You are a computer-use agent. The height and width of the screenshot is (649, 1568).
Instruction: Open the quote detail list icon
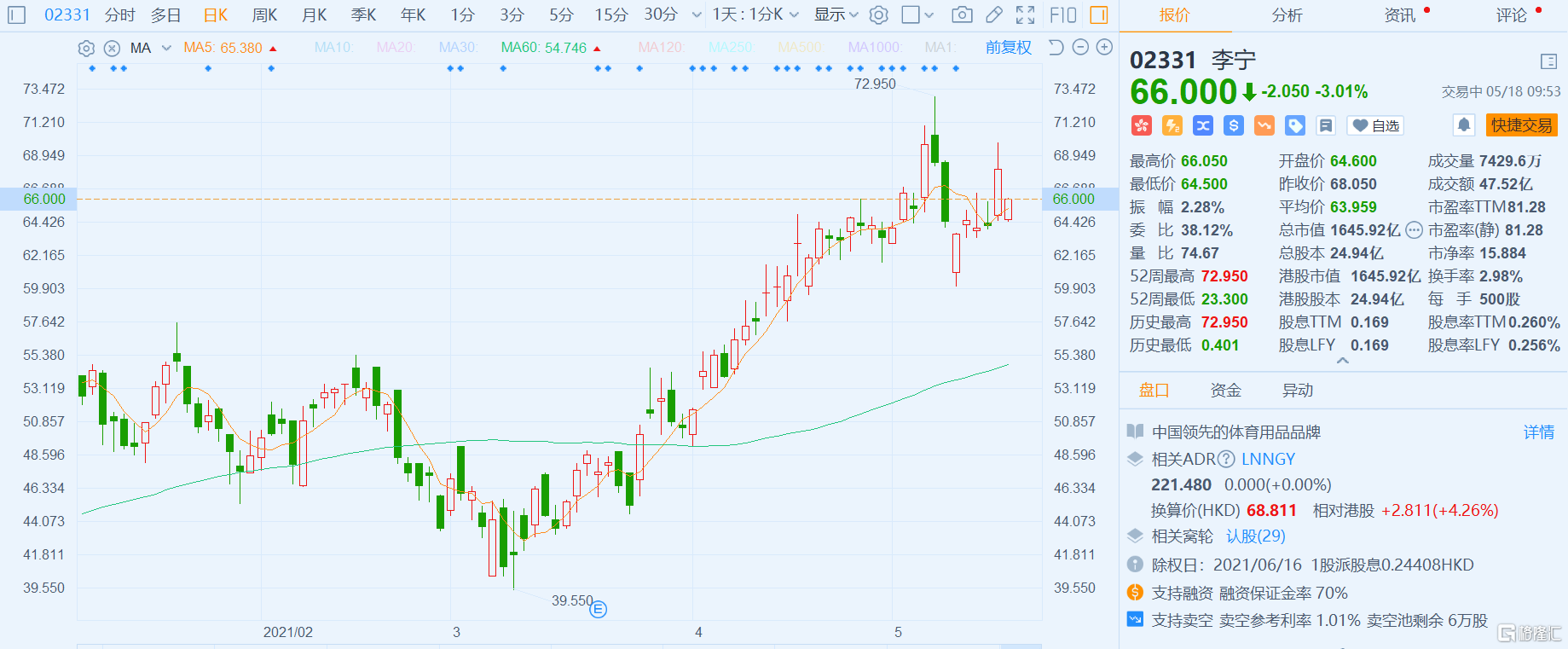point(1549,61)
